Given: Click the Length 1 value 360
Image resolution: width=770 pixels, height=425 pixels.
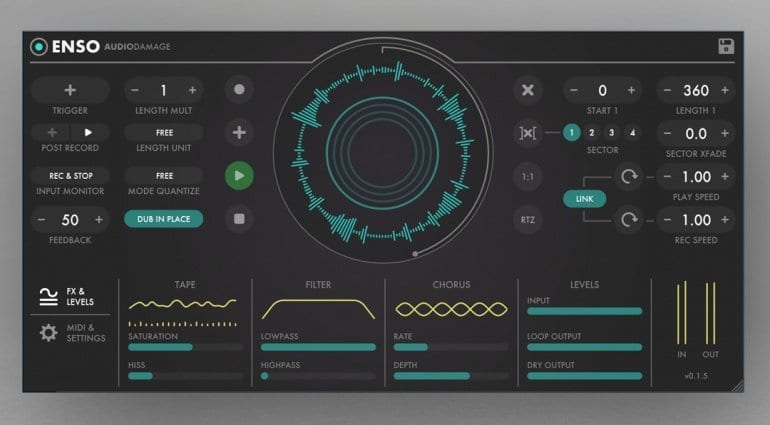Looking at the screenshot, I should pos(696,90).
